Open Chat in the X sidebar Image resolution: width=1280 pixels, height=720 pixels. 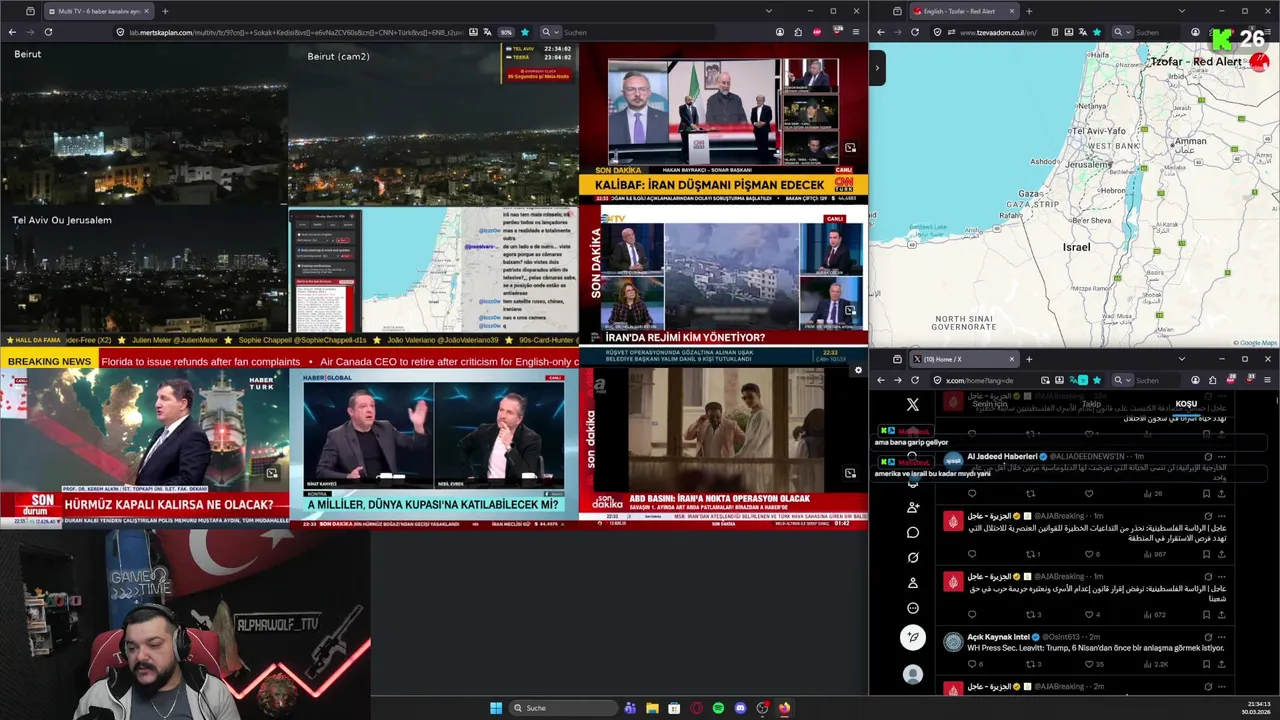click(x=912, y=532)
